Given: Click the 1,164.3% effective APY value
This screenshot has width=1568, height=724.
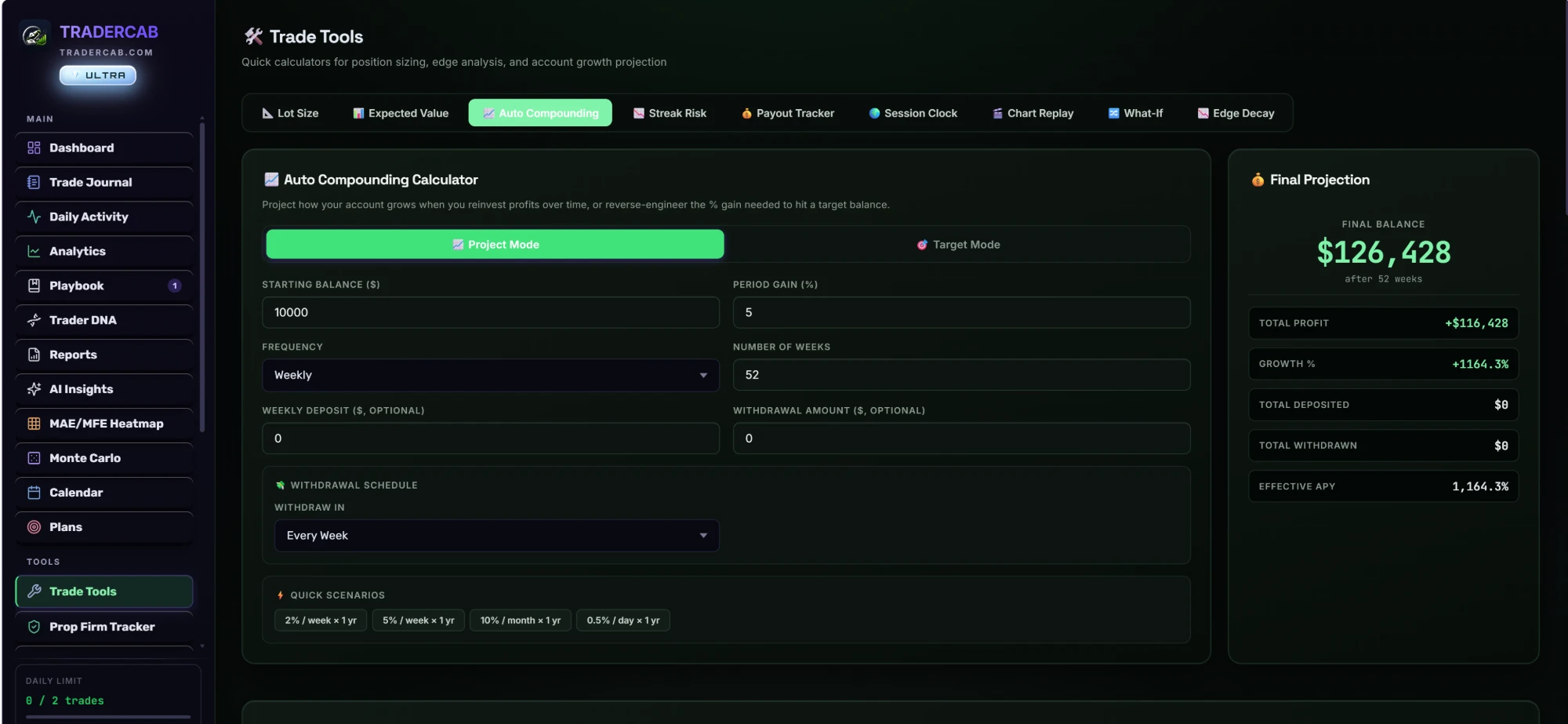Looking at the screenshot, I should [x=1480, y=486].
